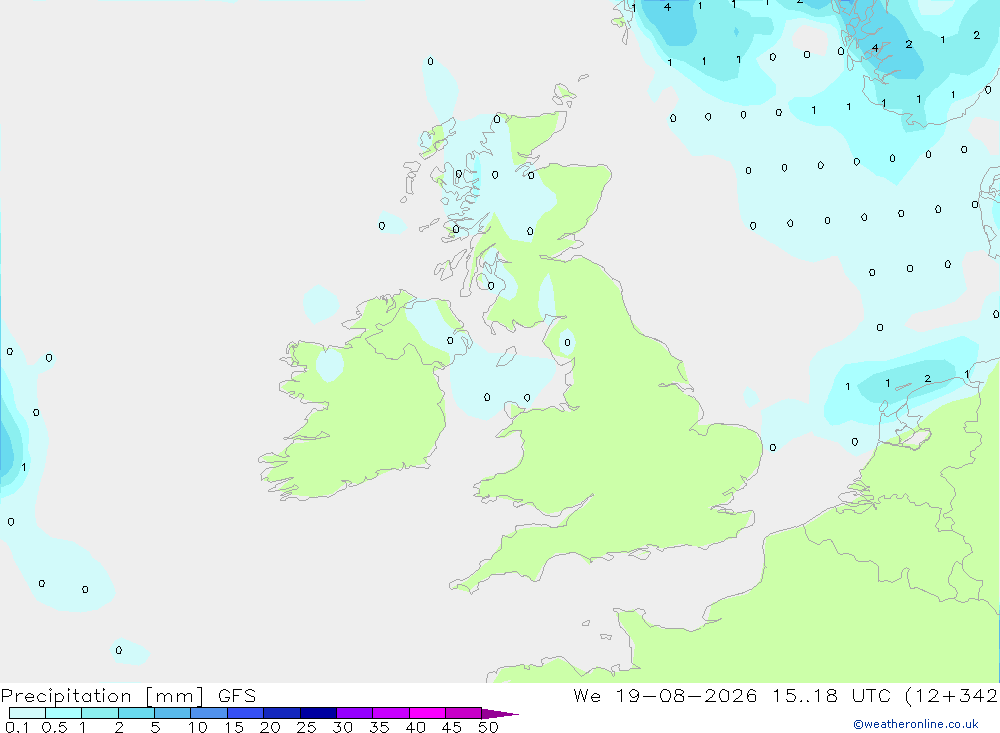
Task: Click the '35' scale label
Action: click(379, 727)
